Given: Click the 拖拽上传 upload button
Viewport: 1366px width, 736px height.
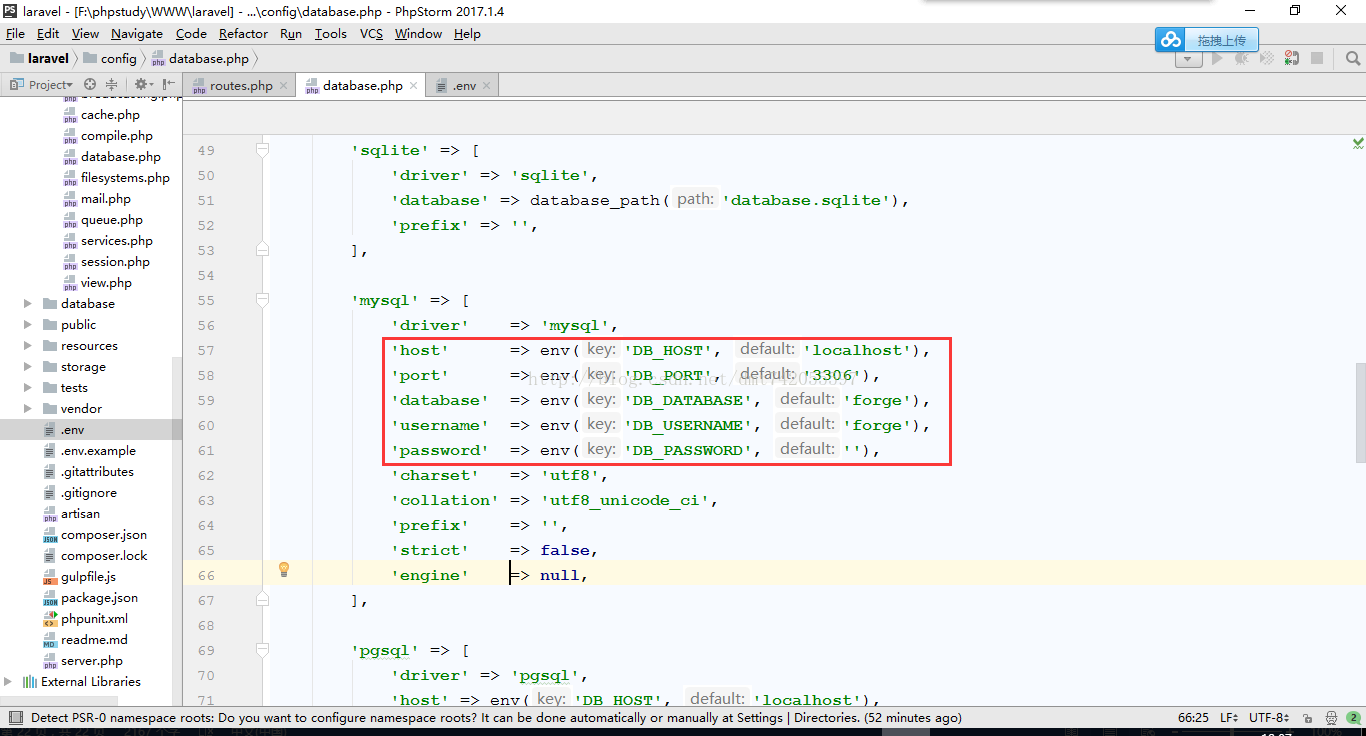Looking at the screenshot, I should pyautogui.click(x=1221, y=40).
